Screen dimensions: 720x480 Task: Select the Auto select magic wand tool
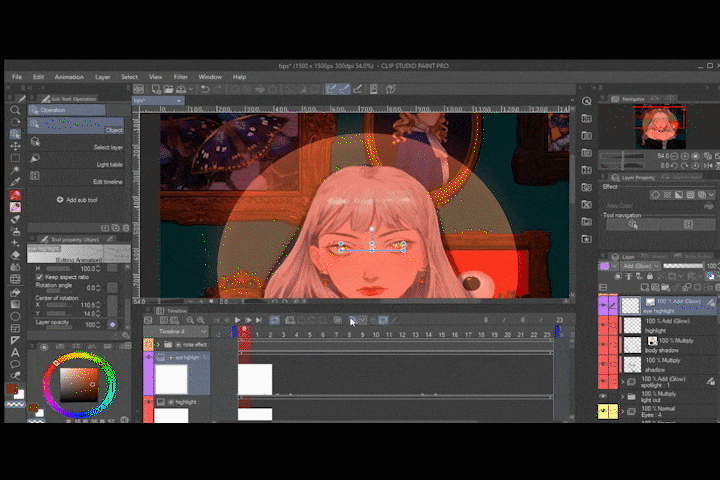(x=15, y=170)
